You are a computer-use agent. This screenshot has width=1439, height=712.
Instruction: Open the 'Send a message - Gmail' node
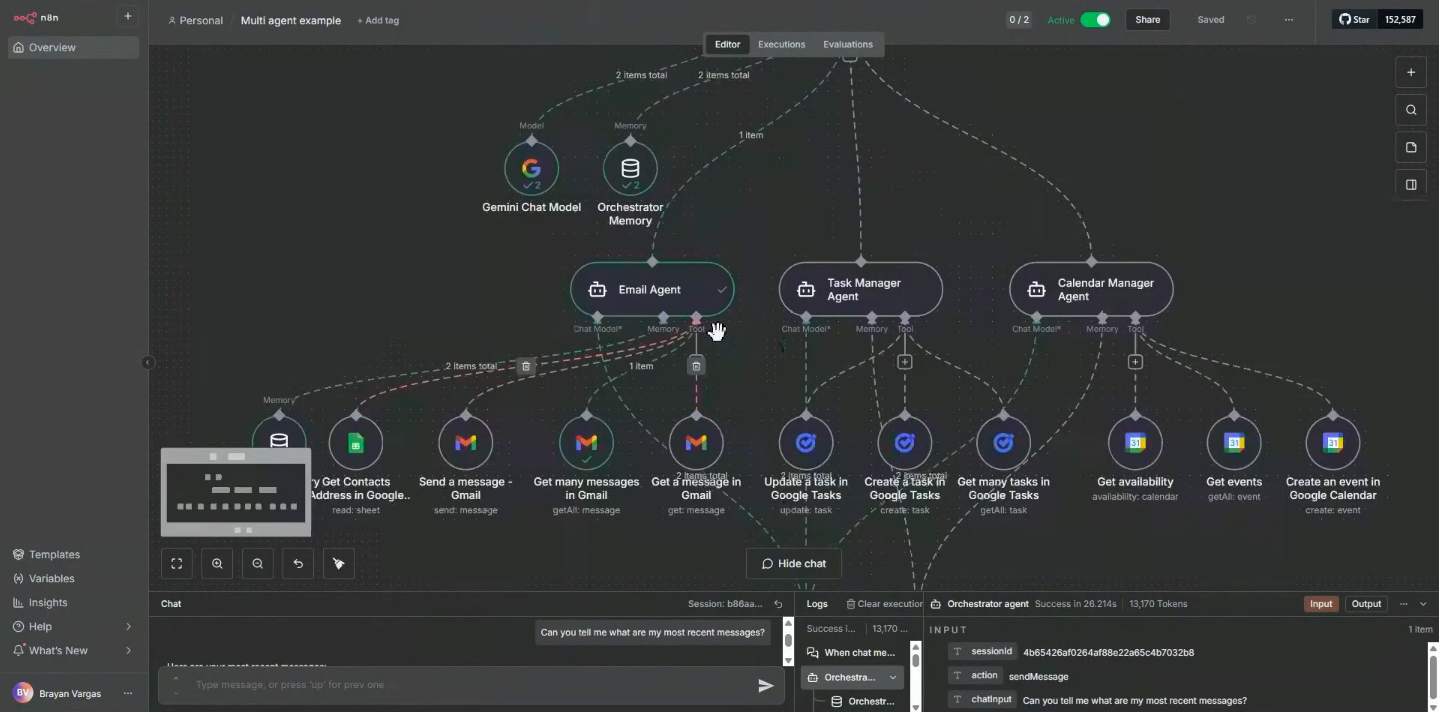[465, 442]
